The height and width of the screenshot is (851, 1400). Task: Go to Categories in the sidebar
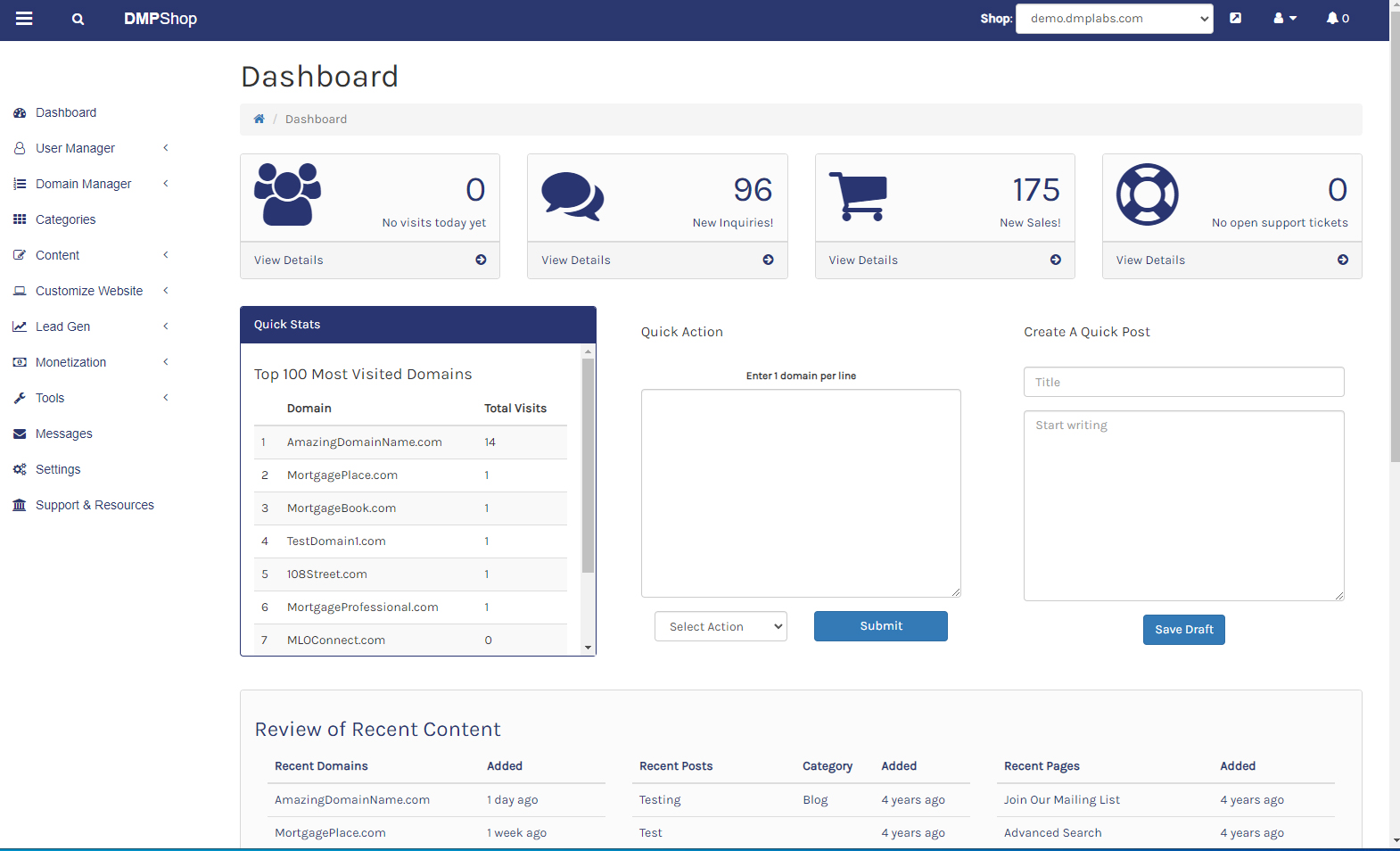click(65, 219)
